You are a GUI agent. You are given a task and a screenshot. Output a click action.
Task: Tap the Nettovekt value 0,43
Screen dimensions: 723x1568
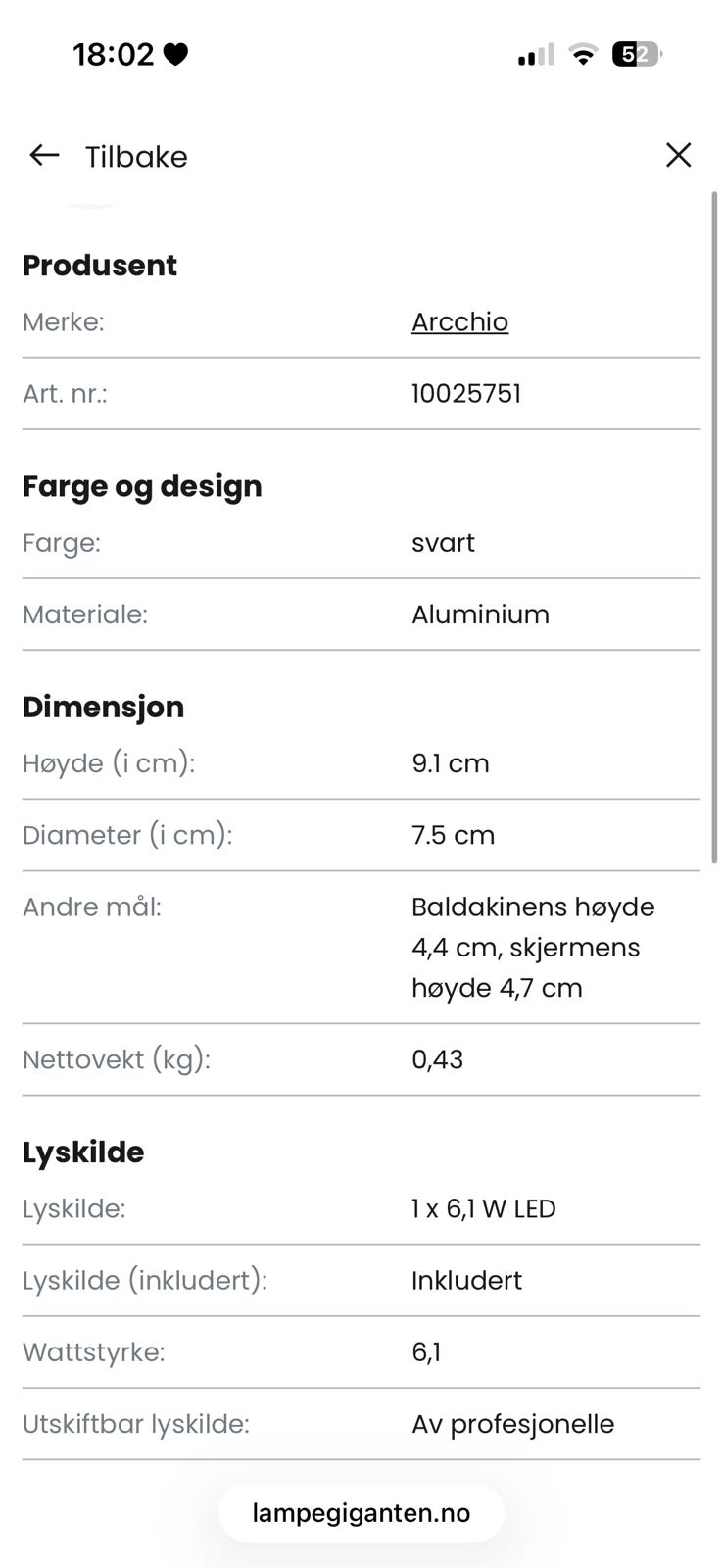(438, 1059)
